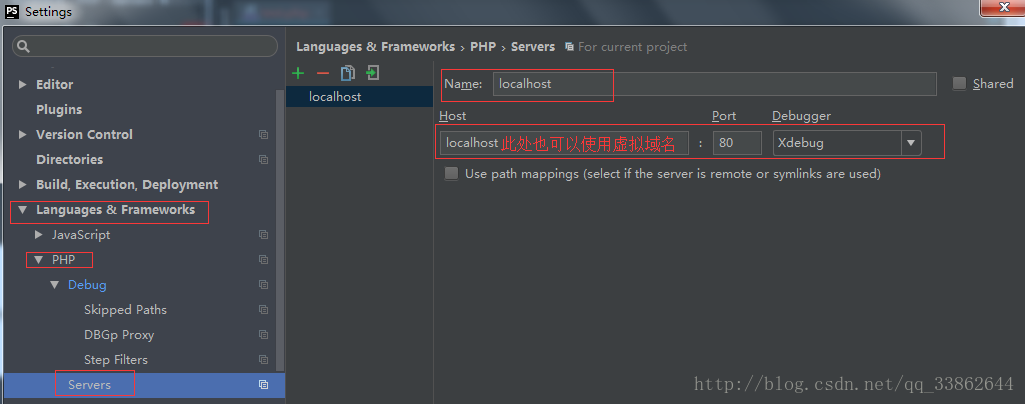Image resolution: width=1025 pixels, height=404 pixels.
Task: Select Servers in settings tree
Action: pyautogui.click(x=90, y=385)
